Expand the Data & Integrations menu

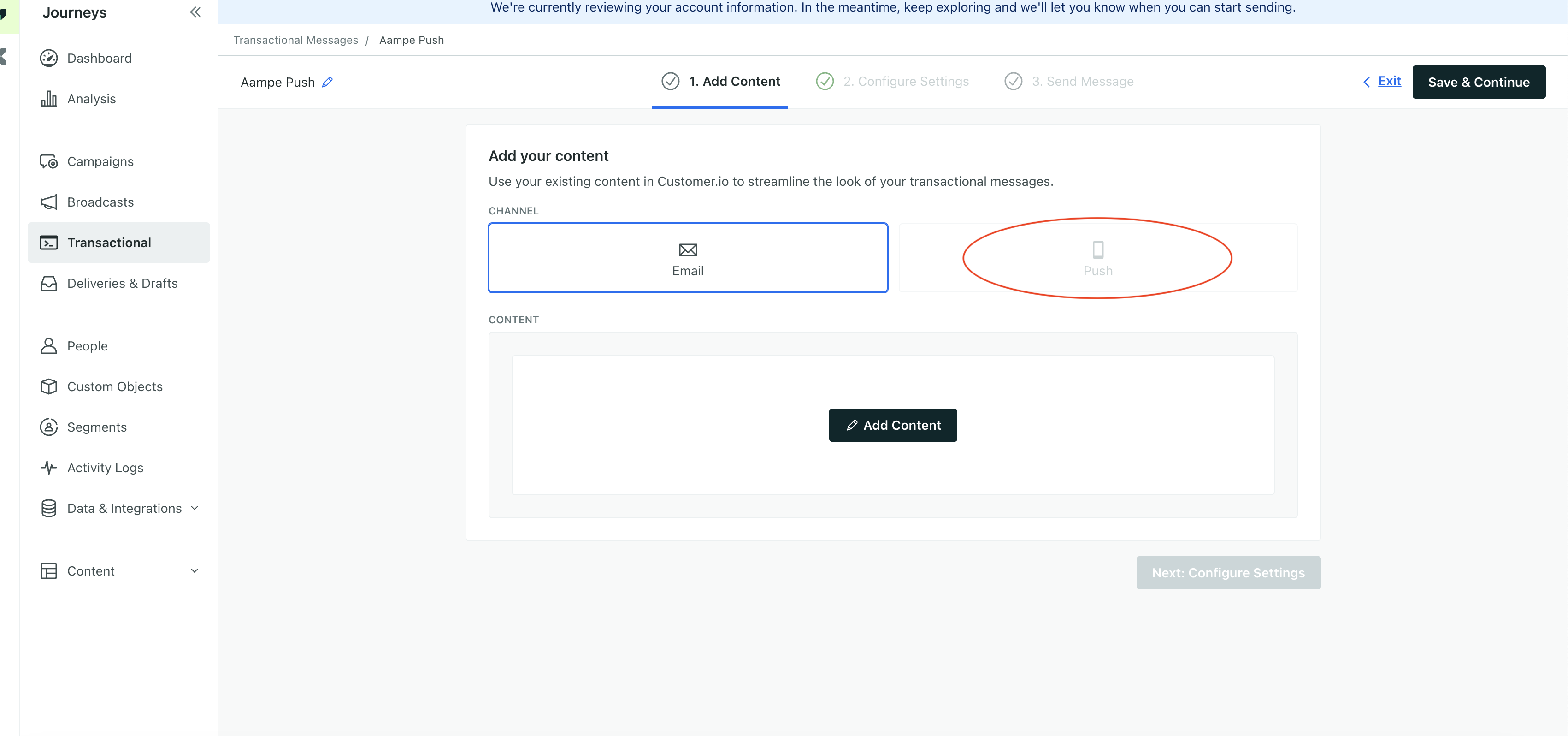coord(124,508)
